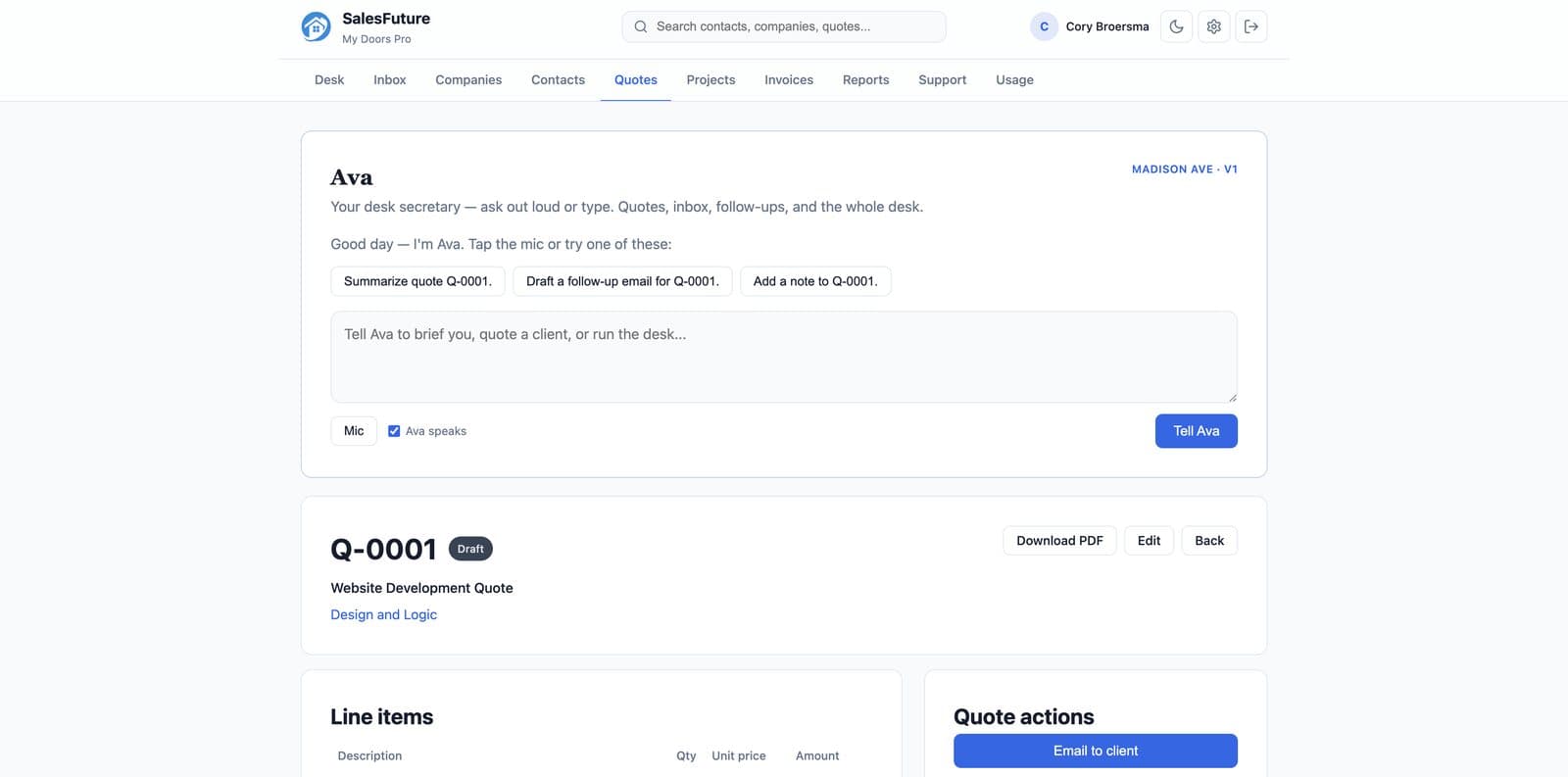Choose 'Draft a follow-up email for Q-0001.'
The width and height of the screenshot is (1568, 777).
coord(622,281)
